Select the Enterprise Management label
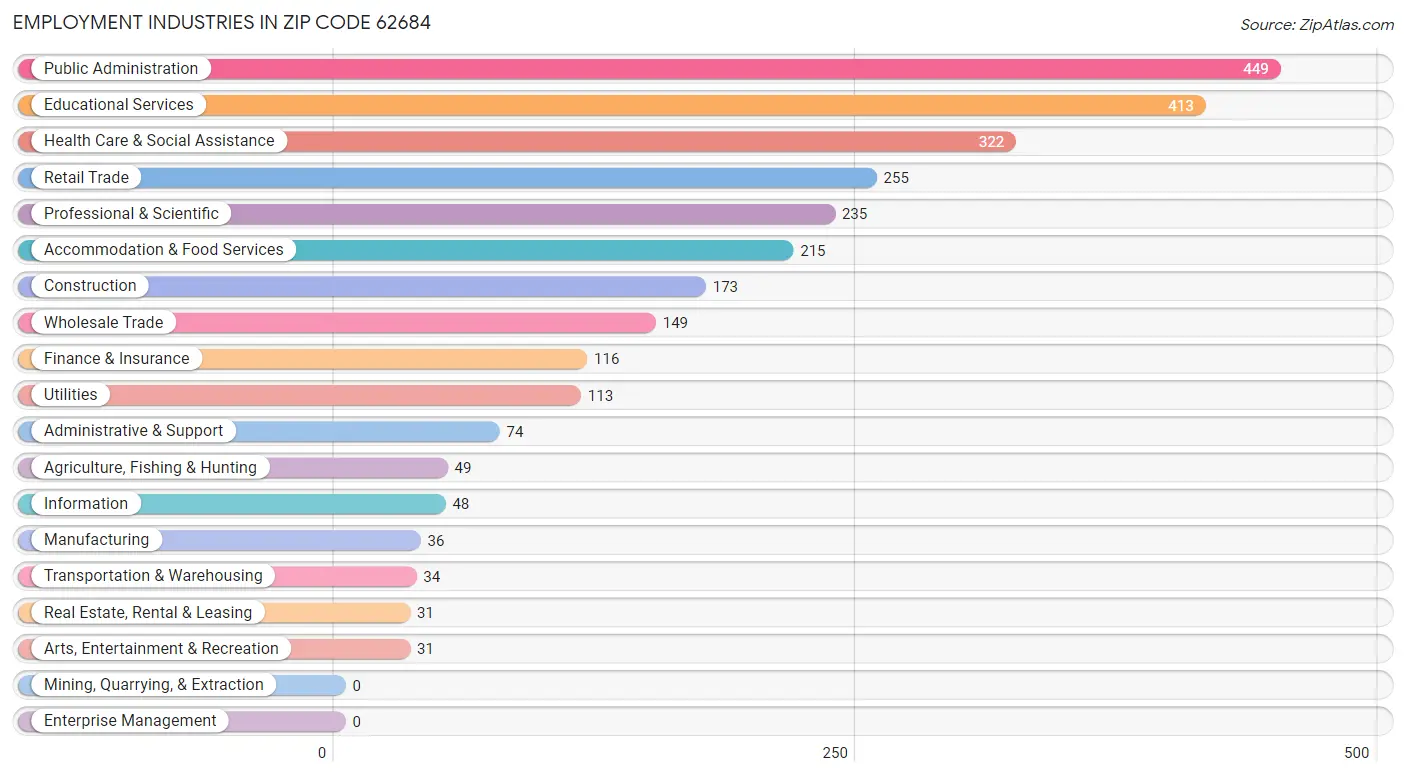The image size is (1406, 776). (130, 721)
